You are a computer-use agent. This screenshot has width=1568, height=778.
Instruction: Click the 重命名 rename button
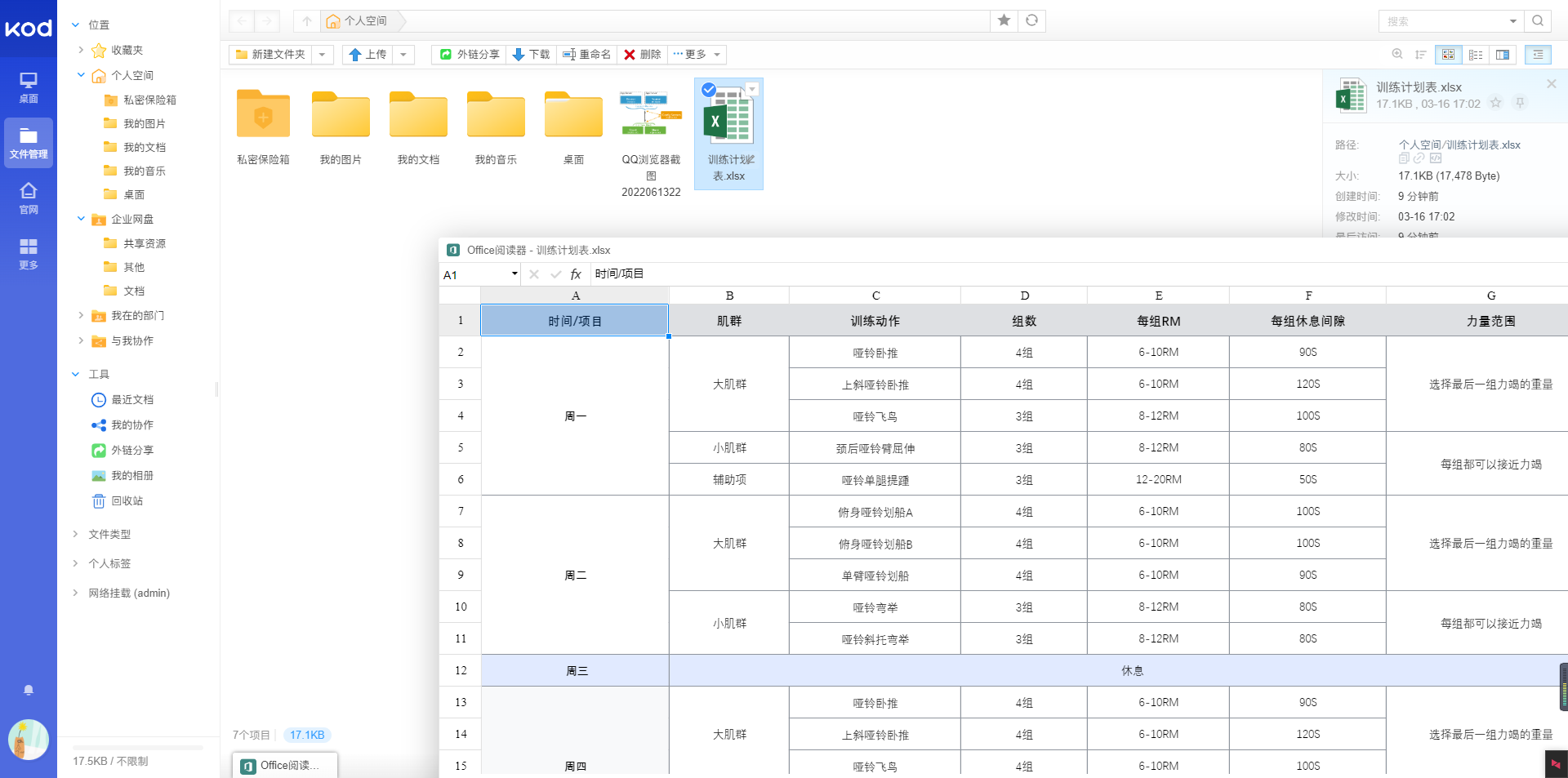pos(586,55)
